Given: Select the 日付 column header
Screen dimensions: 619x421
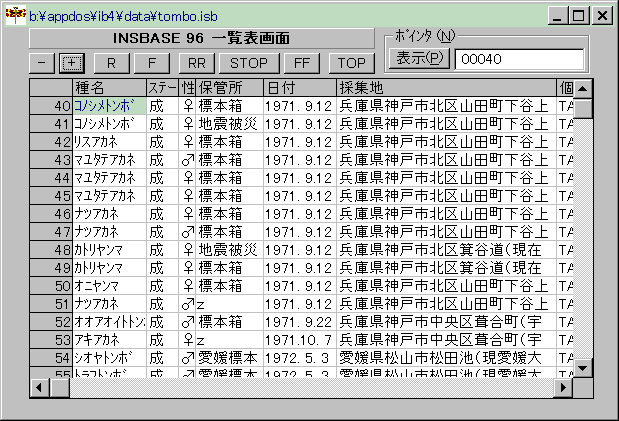Looking at the screenshot, I should [x=299, y=87].
